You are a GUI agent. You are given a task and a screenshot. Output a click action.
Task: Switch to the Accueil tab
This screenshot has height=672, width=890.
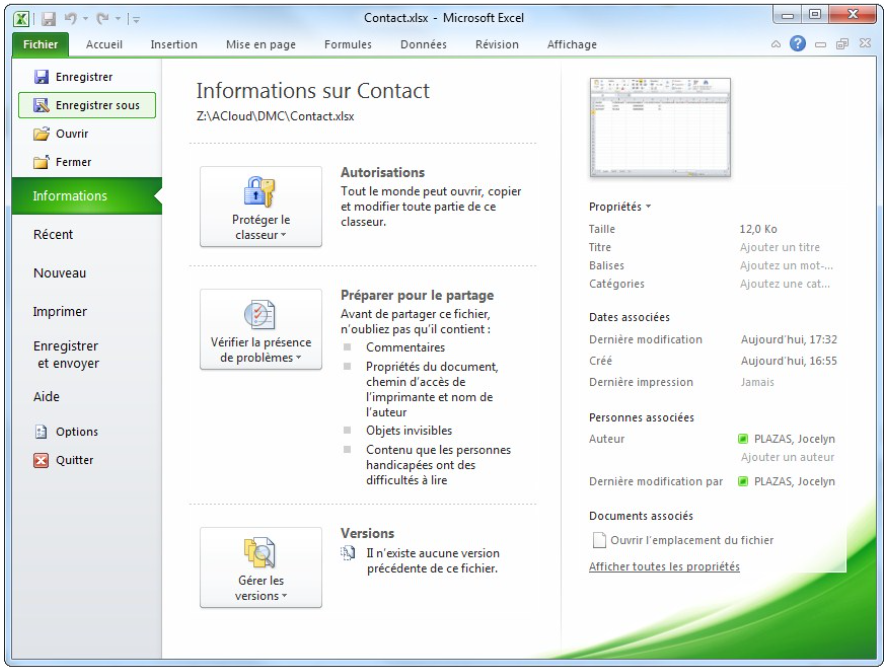[x=104, y=44]
